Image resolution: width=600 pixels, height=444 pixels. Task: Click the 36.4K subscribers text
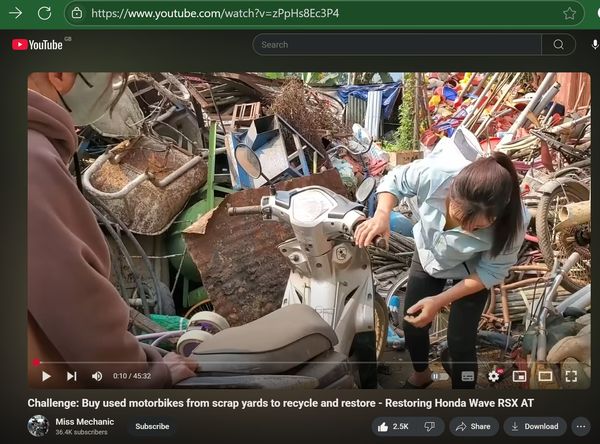pos(82,432)
